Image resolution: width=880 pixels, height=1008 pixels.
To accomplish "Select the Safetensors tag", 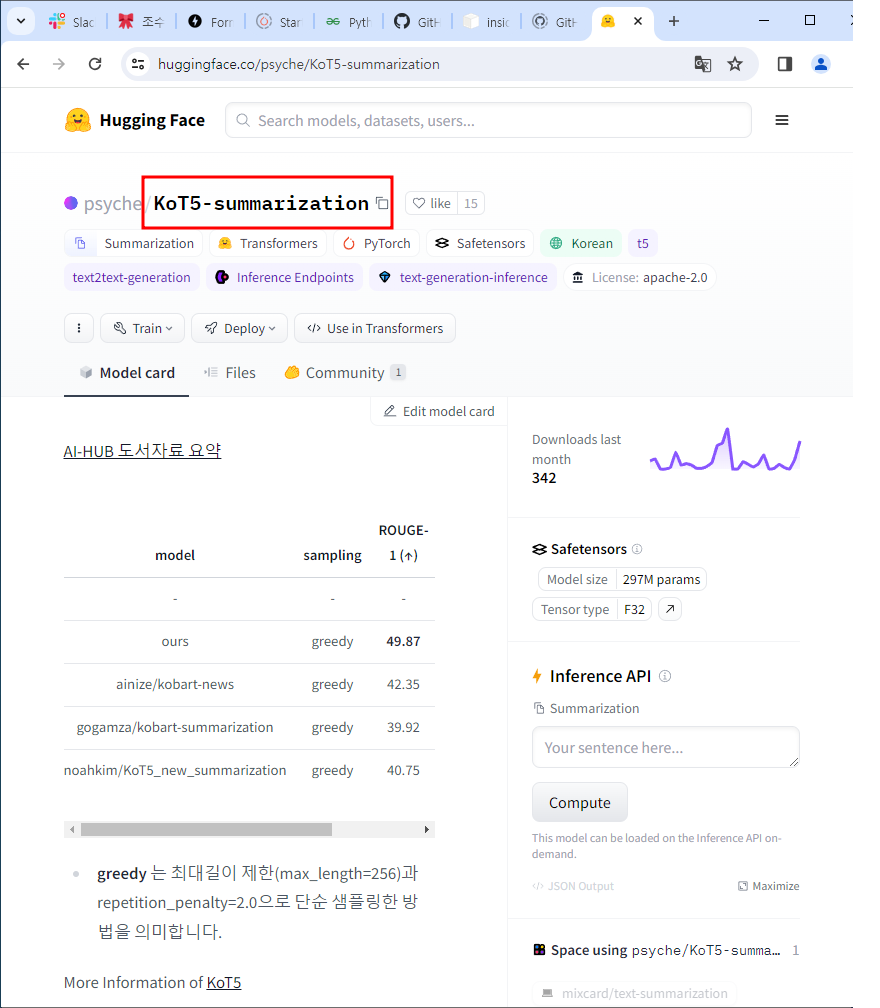I will click(480, 243).
